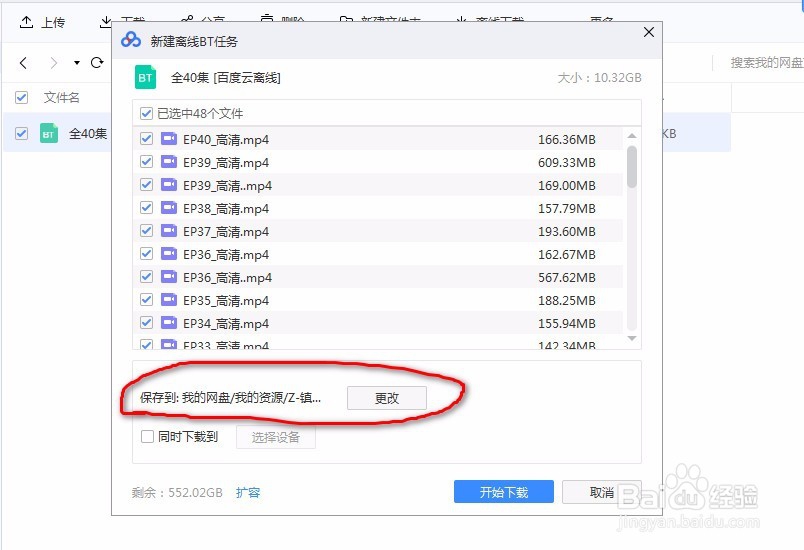Click video icon of EP39_高清.mp4 (609.33MB)
The width and height of the screenshot is (804, 550).
(x=169, y=162)
